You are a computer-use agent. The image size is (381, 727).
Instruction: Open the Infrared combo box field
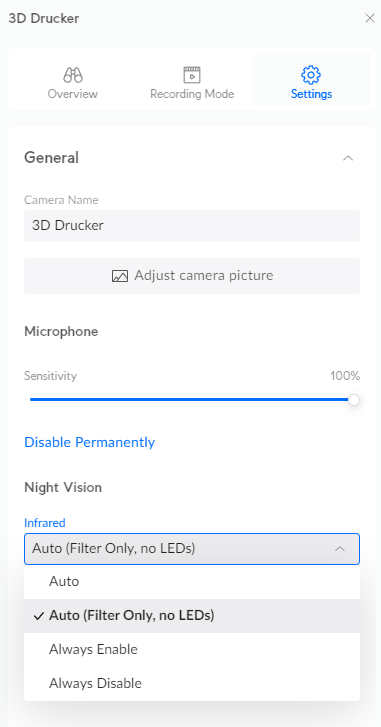tap(192, 549)
